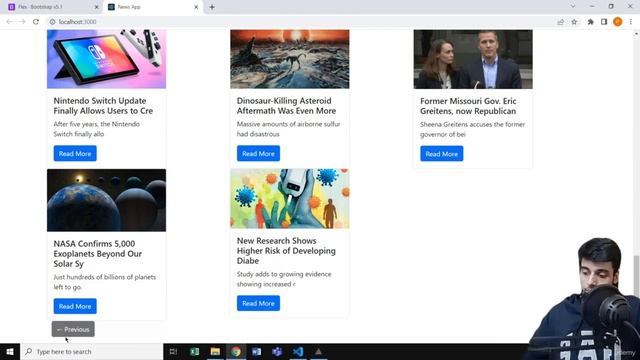
Task: Open File Explorer from the taskbar
Action: (215, 351)
